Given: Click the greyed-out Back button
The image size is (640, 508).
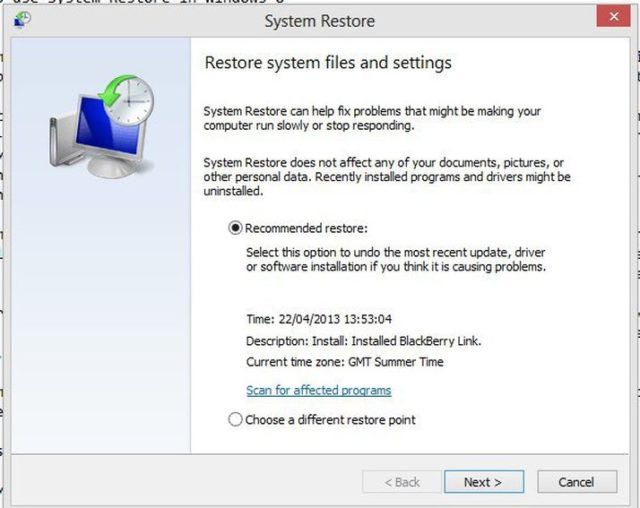Looking at the screenshot, I should click(402, 482).
